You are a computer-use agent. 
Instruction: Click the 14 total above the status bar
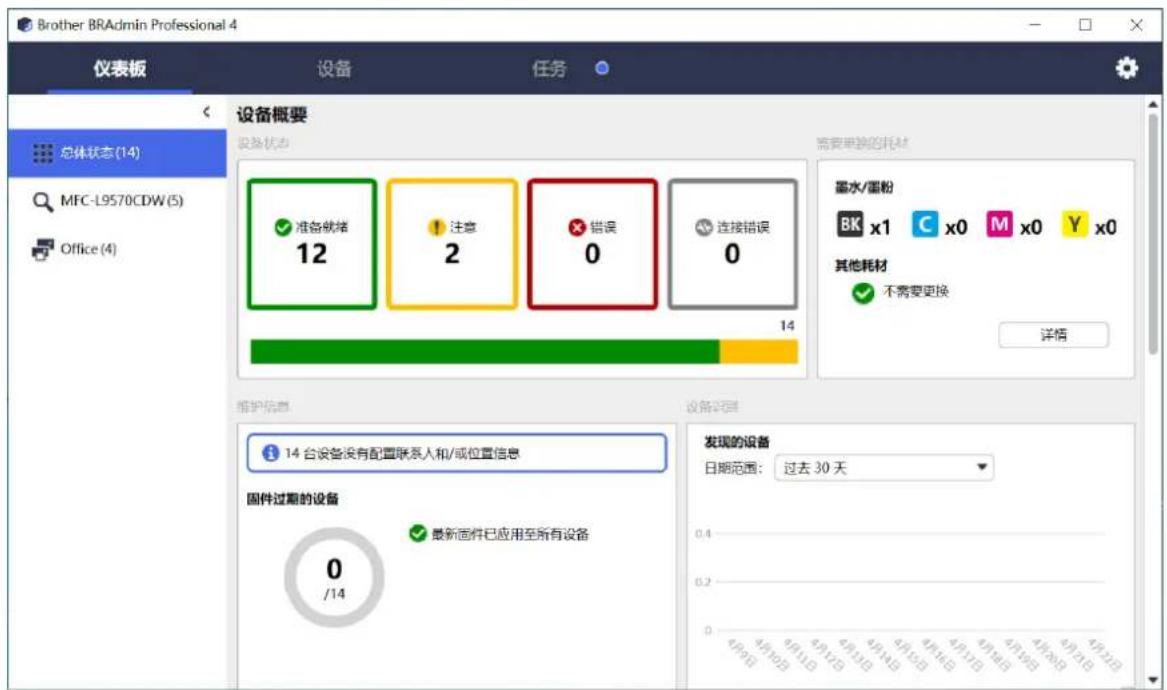pyautogui.click(x=787, y=325)
